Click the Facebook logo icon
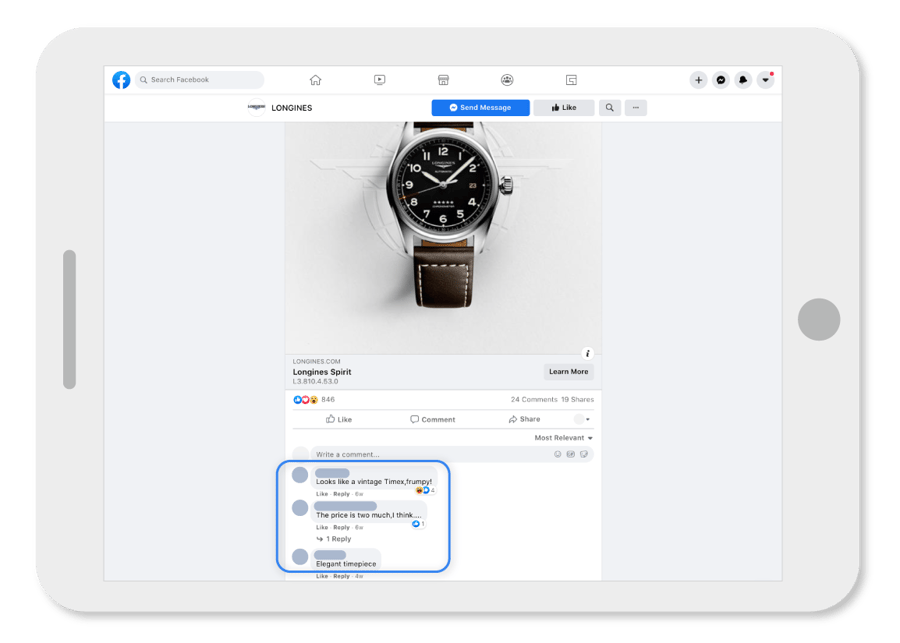The height and width of the screenshot is (643, 900). pos(121,80)
